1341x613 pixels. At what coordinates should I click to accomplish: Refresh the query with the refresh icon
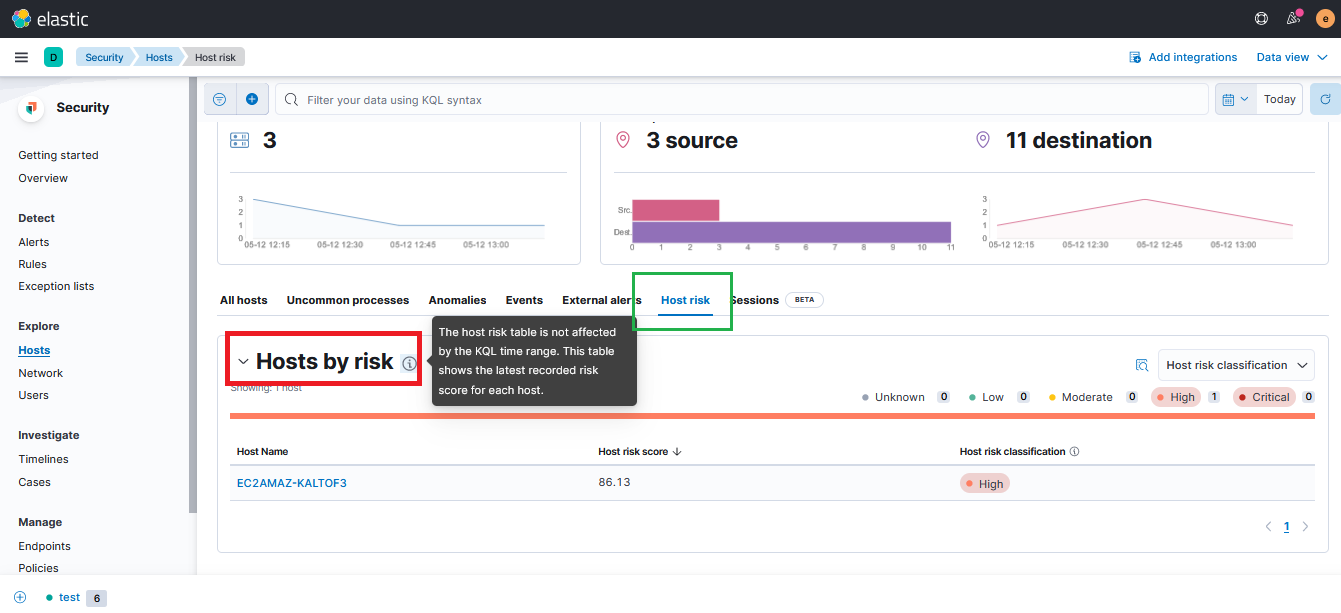tap(1325, 99)
